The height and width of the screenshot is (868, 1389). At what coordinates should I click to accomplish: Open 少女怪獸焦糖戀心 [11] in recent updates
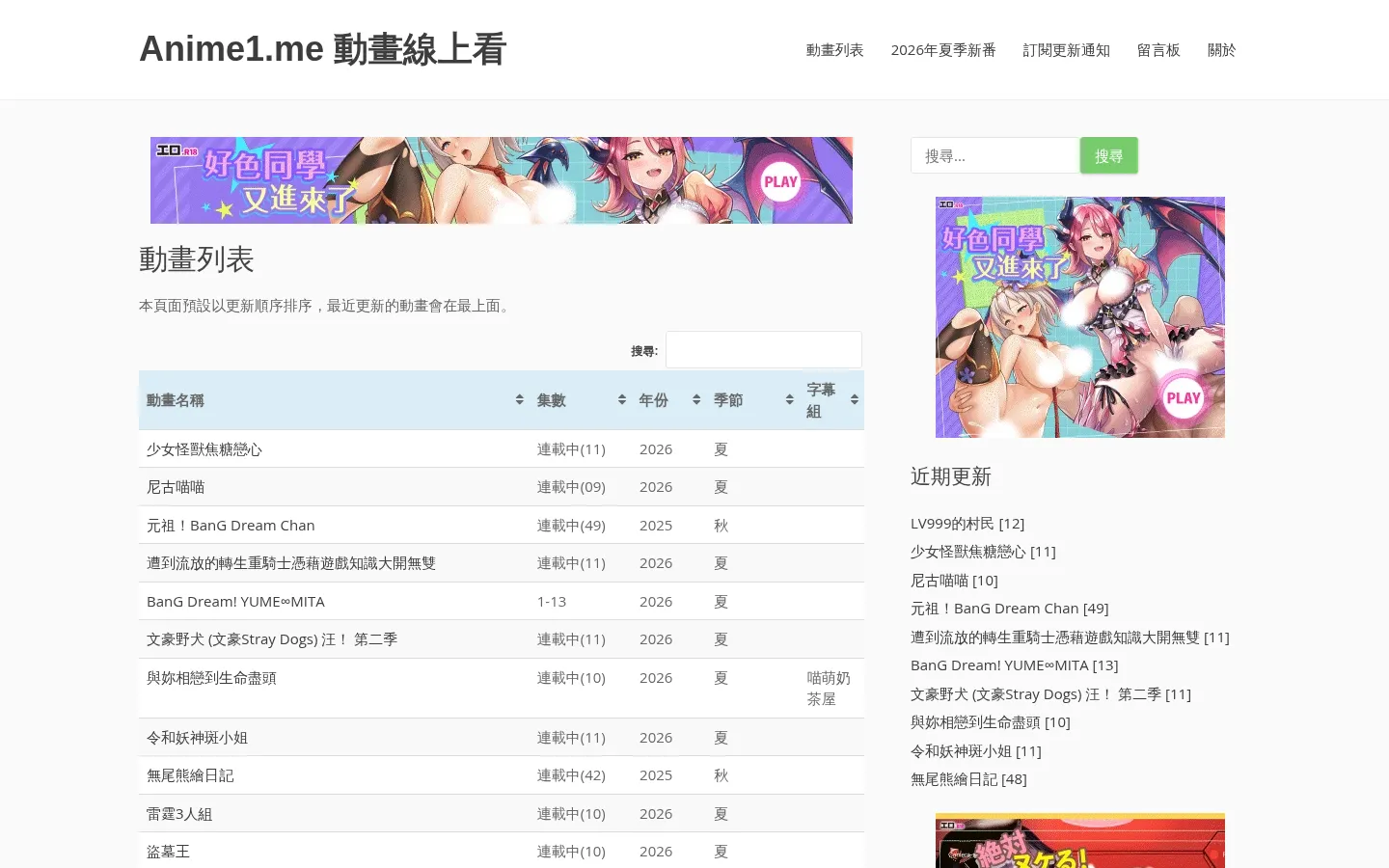[x=983, y=552]
